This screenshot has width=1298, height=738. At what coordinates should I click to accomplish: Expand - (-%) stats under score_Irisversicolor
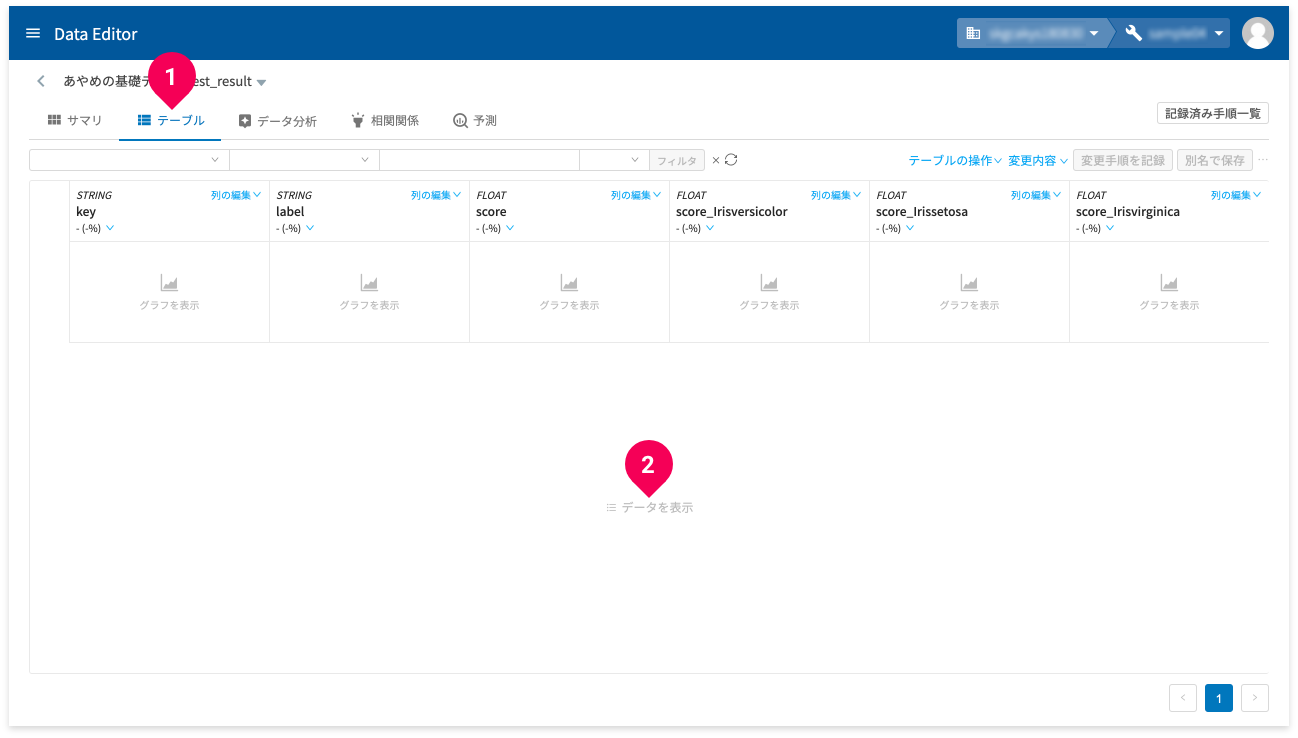(x=710, y=228)
